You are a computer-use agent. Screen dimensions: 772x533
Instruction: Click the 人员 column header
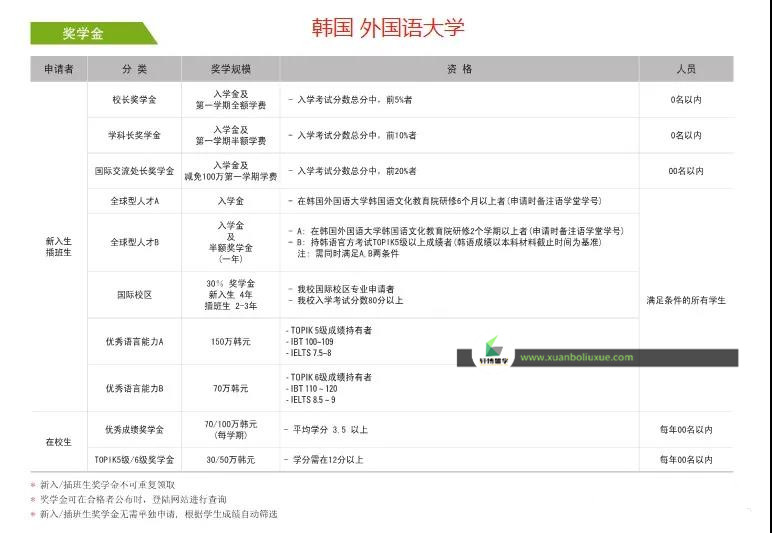coord(686,69)
